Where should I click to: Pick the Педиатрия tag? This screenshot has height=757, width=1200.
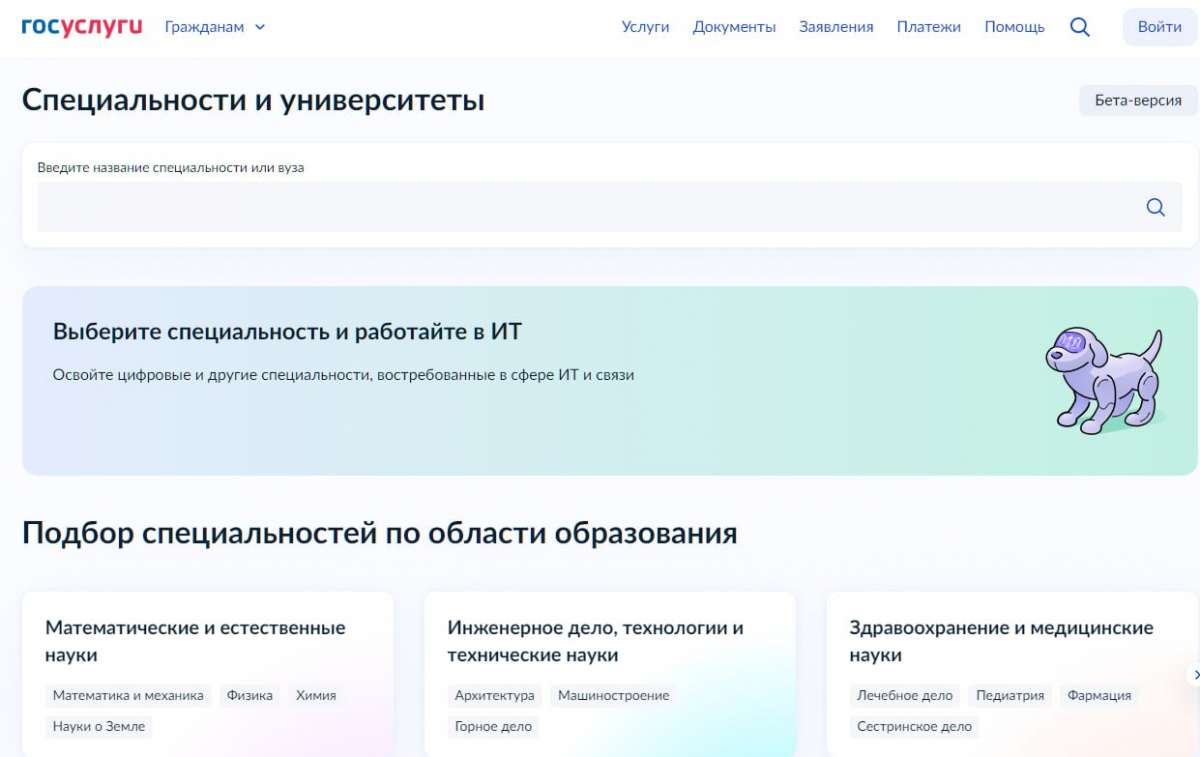1010,695
